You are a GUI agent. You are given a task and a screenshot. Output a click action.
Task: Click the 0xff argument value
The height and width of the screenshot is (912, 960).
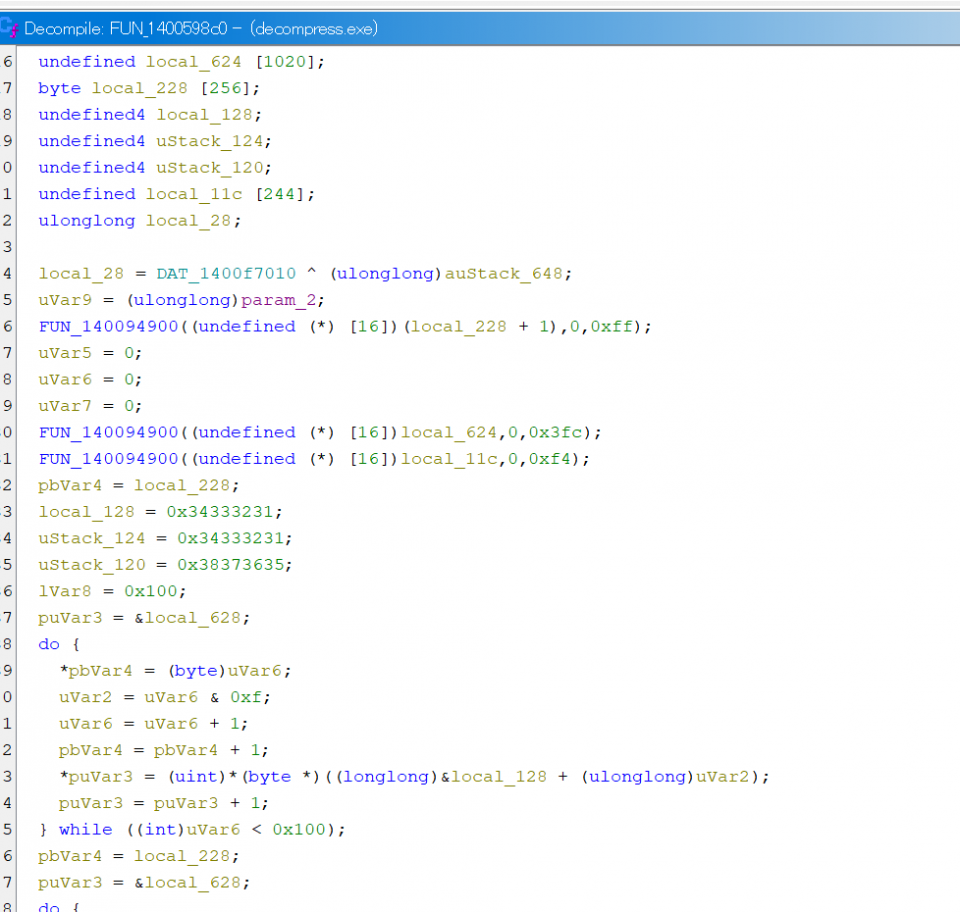pyautogui.click(x=612, y=326)
